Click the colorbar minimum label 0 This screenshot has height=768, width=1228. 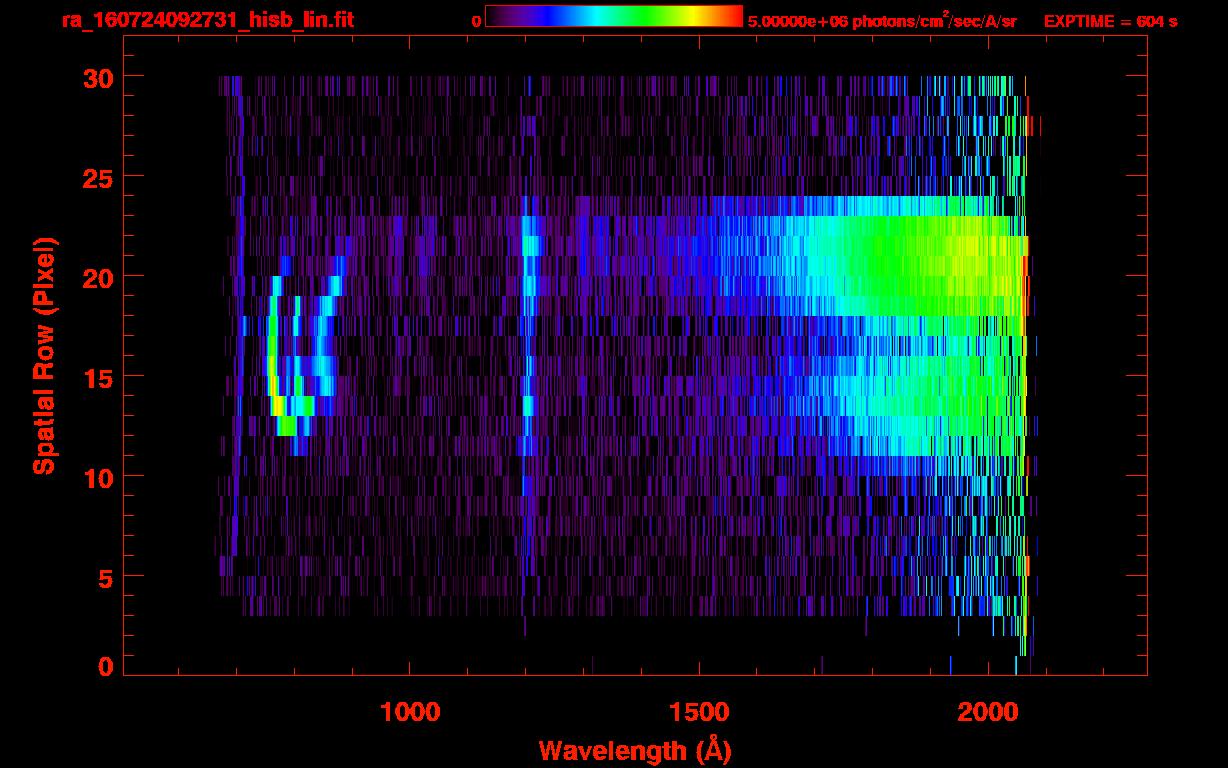pyautogui.click(x=476, y=20)
